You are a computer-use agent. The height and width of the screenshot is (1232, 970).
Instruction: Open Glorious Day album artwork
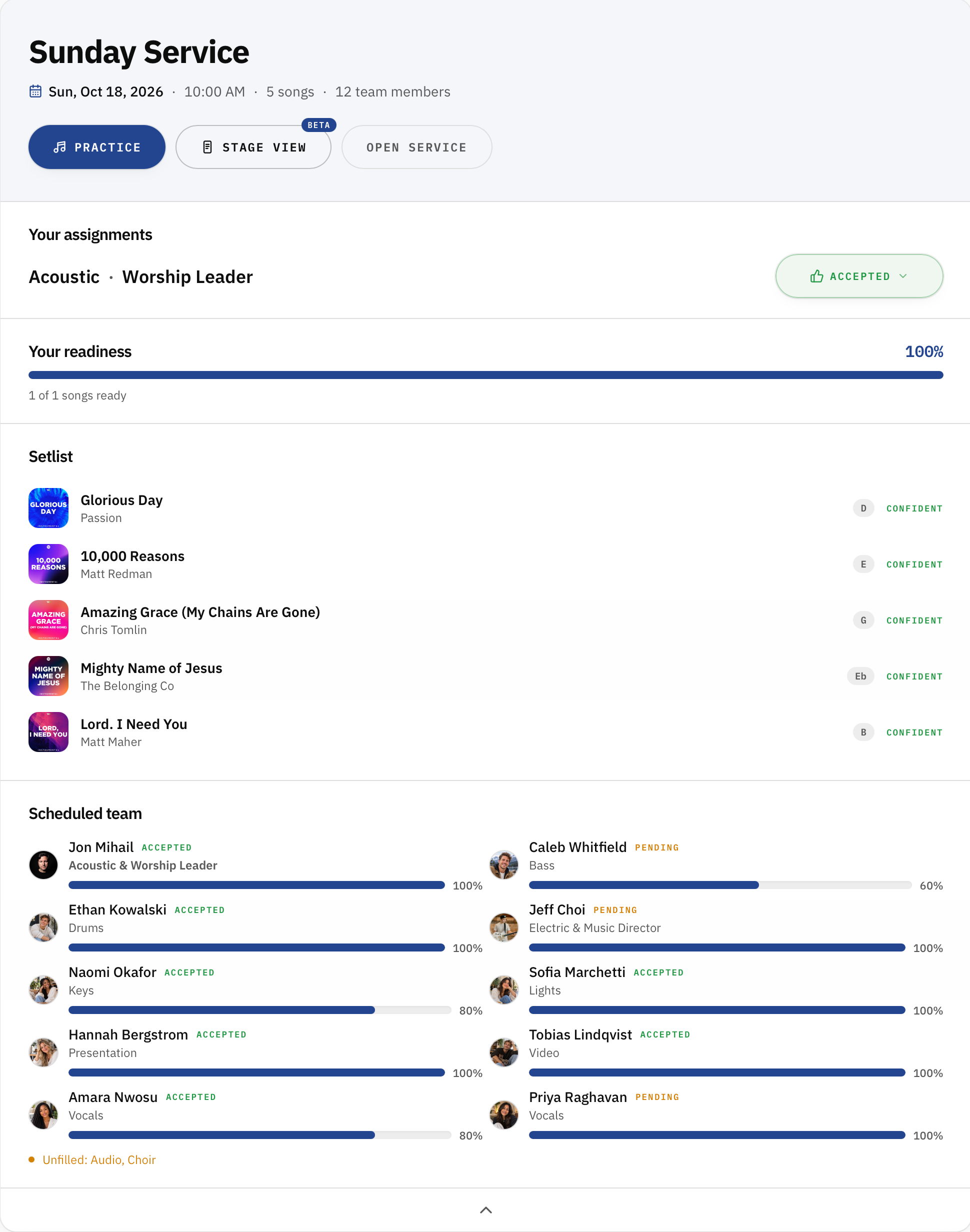(49, 508)
